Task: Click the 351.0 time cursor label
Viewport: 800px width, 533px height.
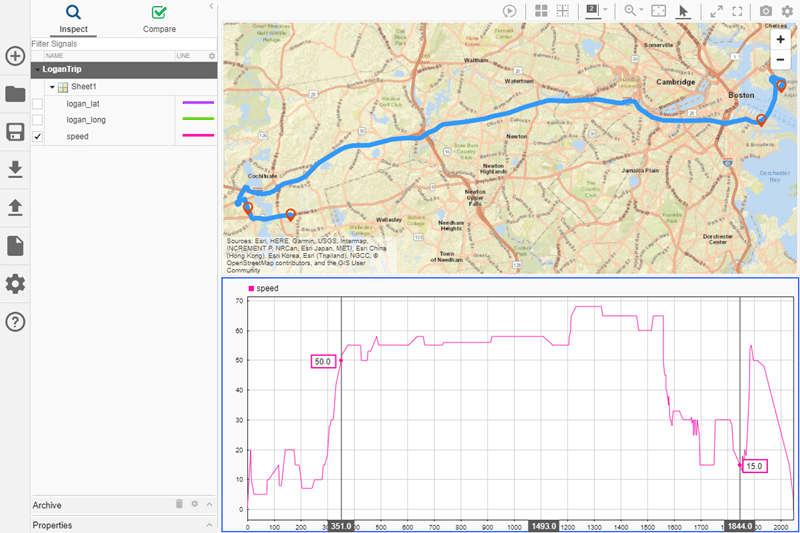Action: [x=341, y=526]
